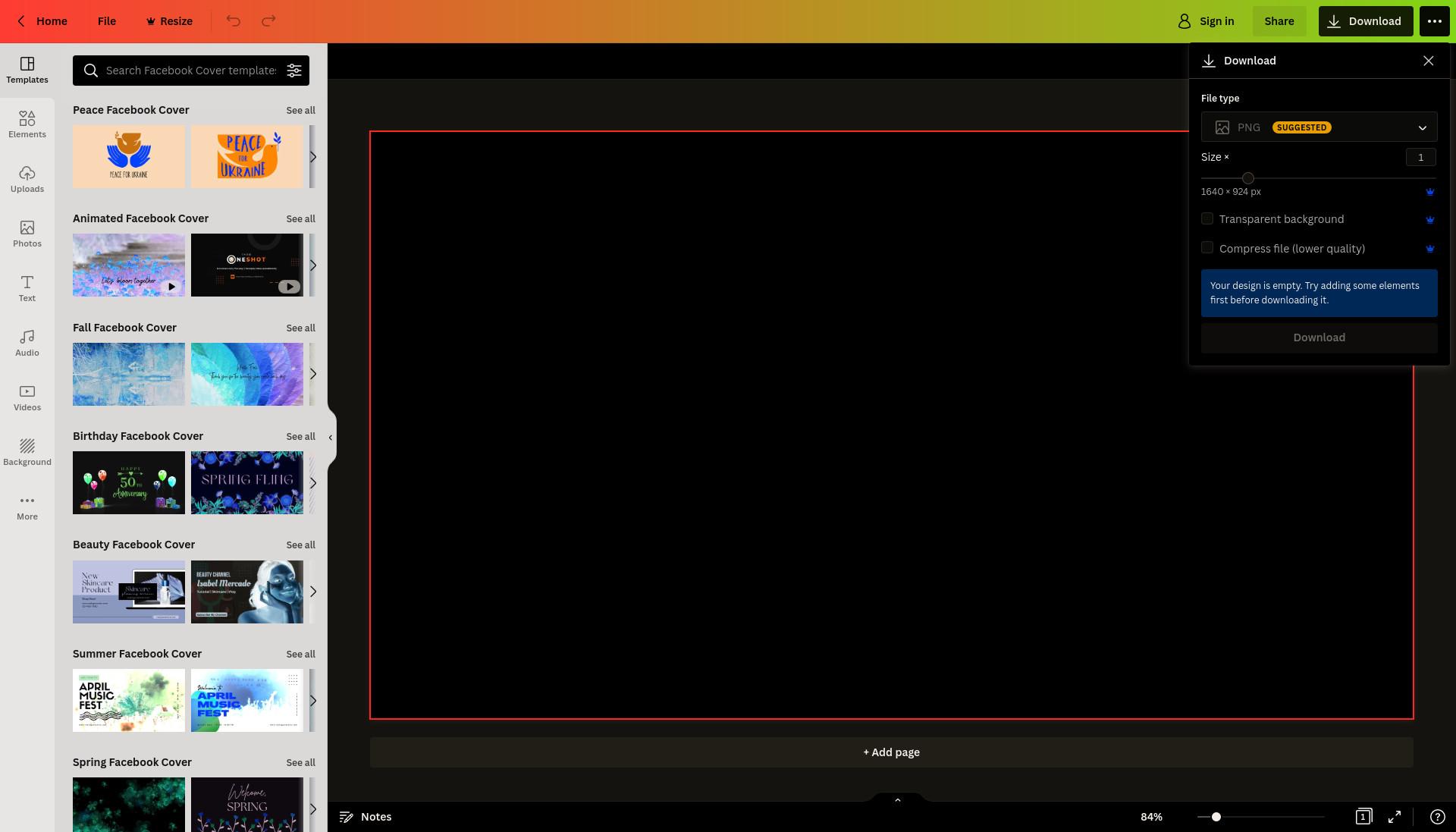Select the Isabel Mercado beauty template
Screen dimensions: 1456x832
[247, 592]
